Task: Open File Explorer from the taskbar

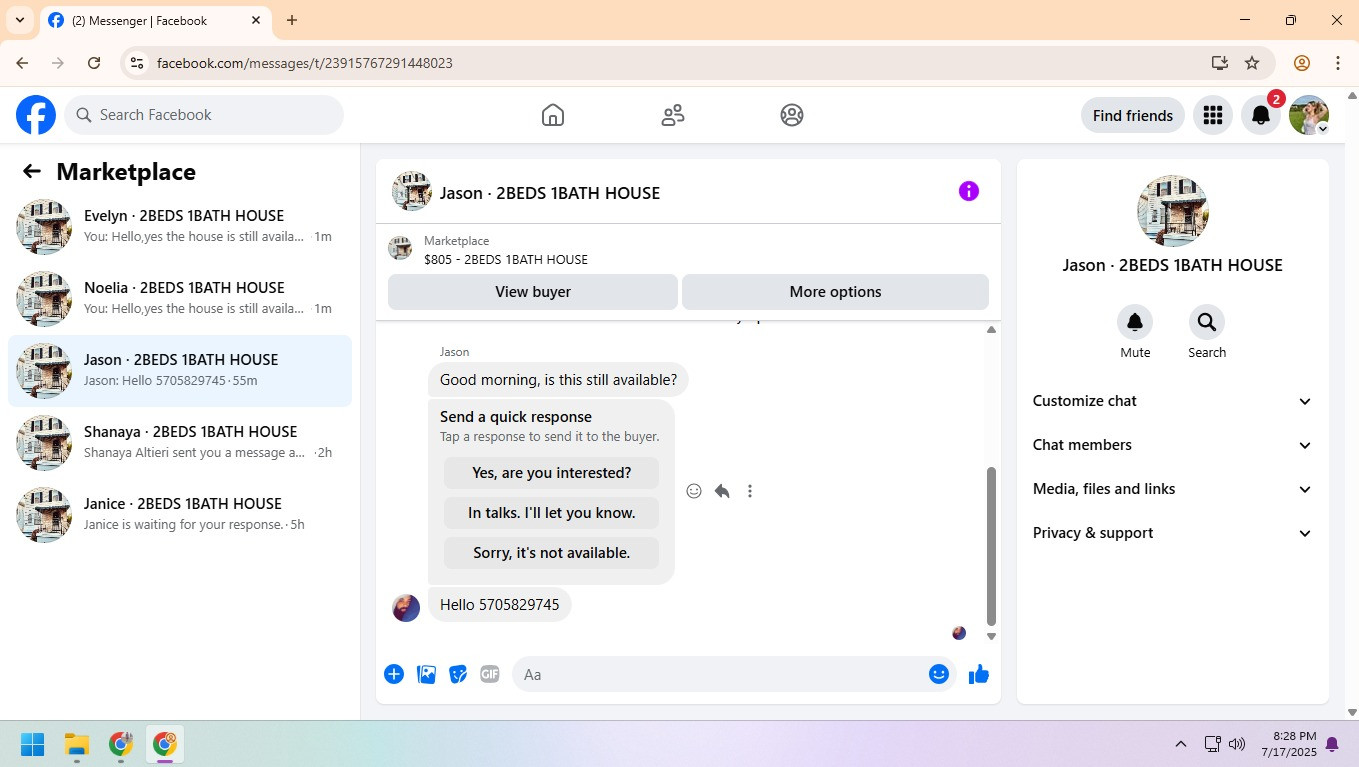Action: [77, 744]
